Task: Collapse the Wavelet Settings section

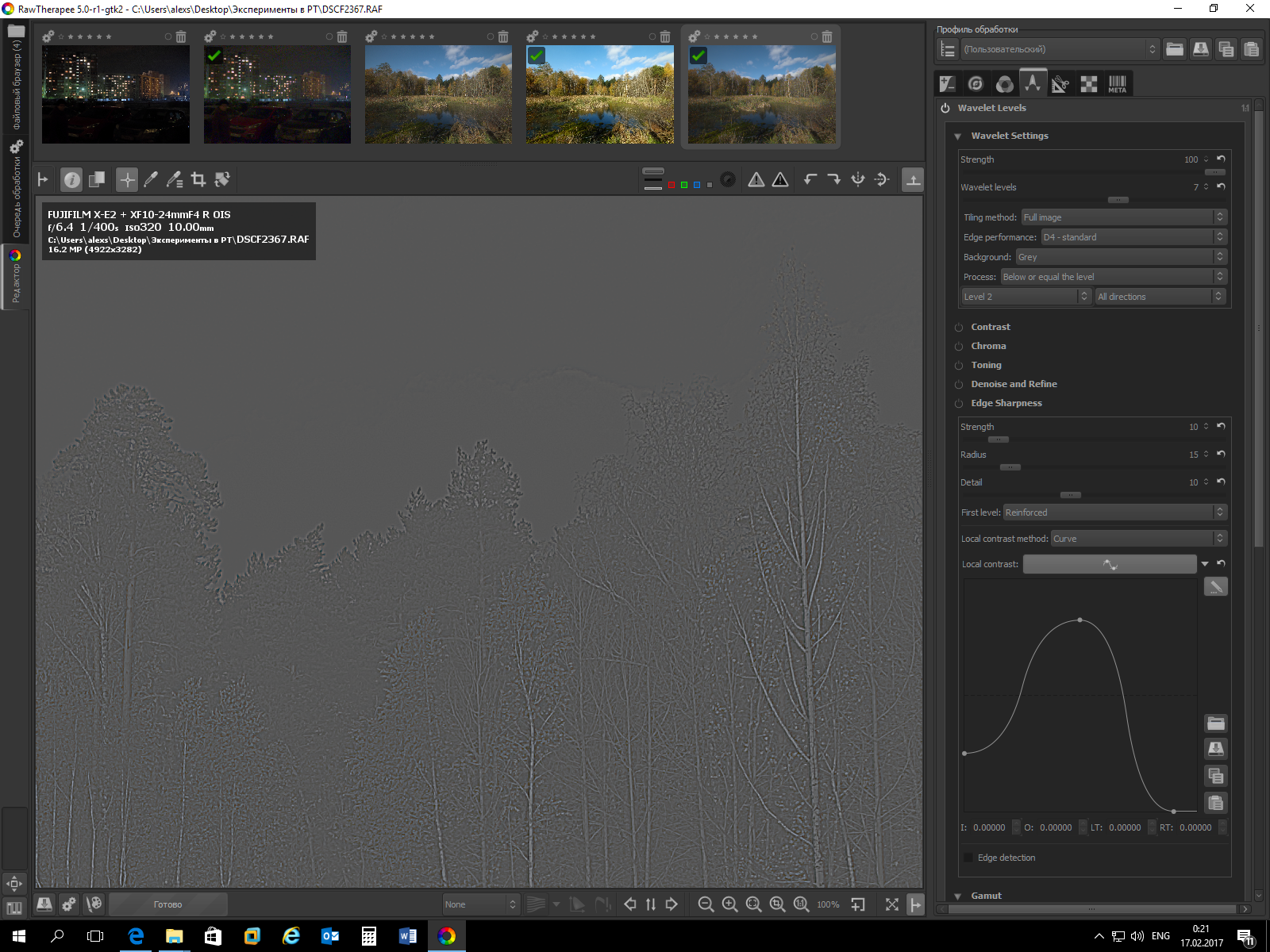Action: [x=957, y=136]
